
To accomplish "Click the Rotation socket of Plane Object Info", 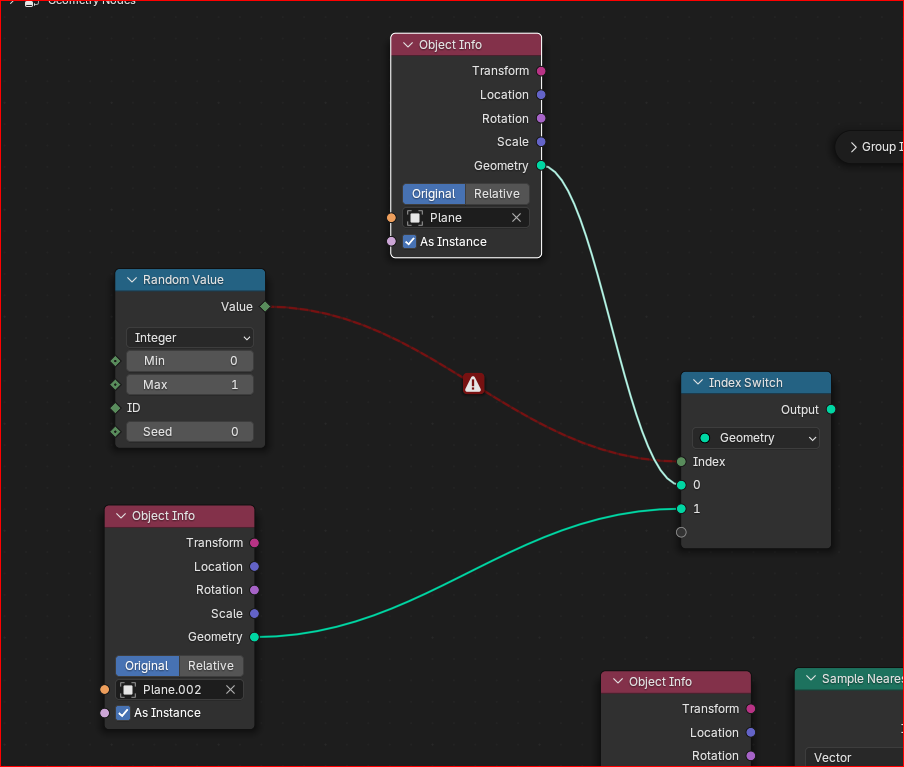I will click(x=541, y=118).
